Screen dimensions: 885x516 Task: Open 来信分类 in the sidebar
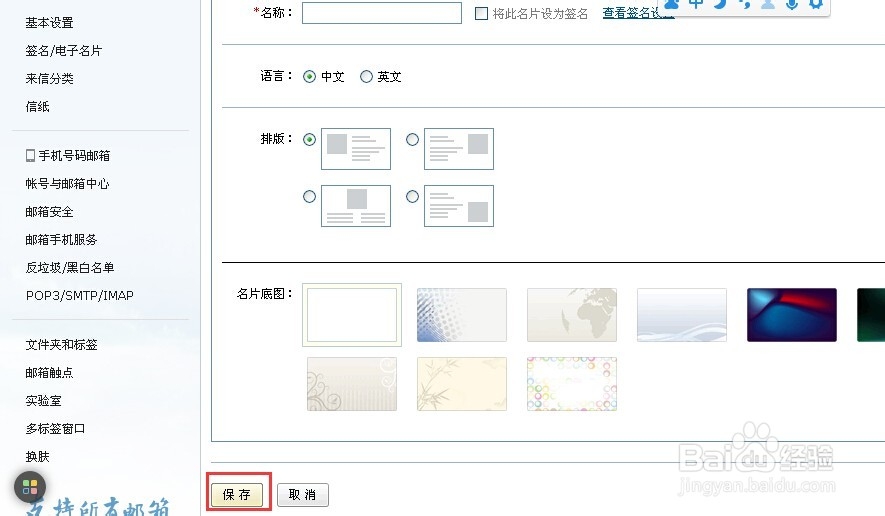[50, 78]
